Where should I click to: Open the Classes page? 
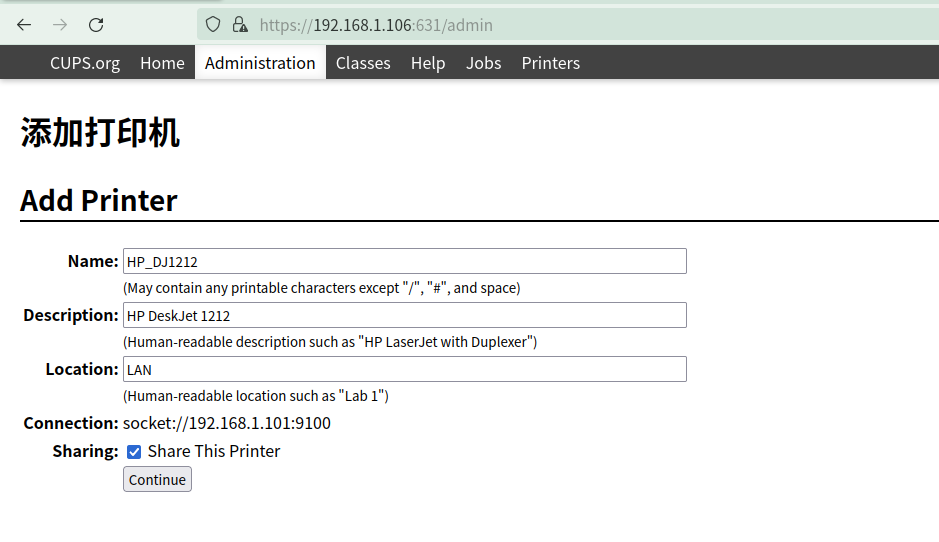(363, 63)
